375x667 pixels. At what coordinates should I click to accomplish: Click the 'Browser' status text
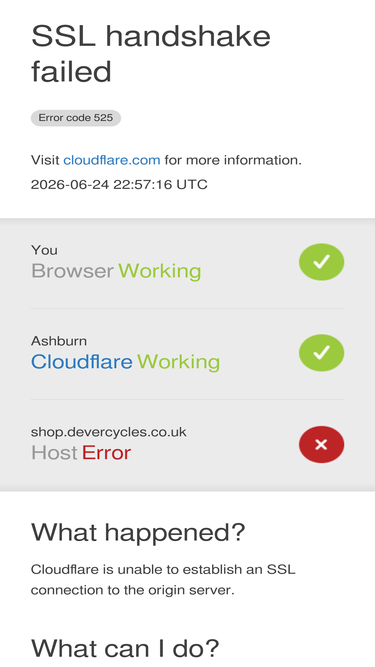click(x=72, y=271)
